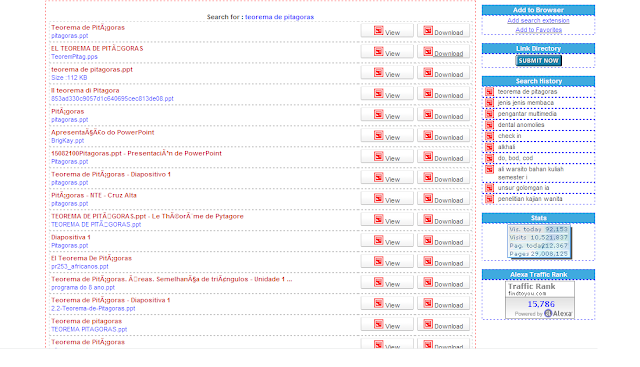Open Teorema de Pitágoras - Diapositiva 1
The image size is (640, 367).
(x=110, y=300)
